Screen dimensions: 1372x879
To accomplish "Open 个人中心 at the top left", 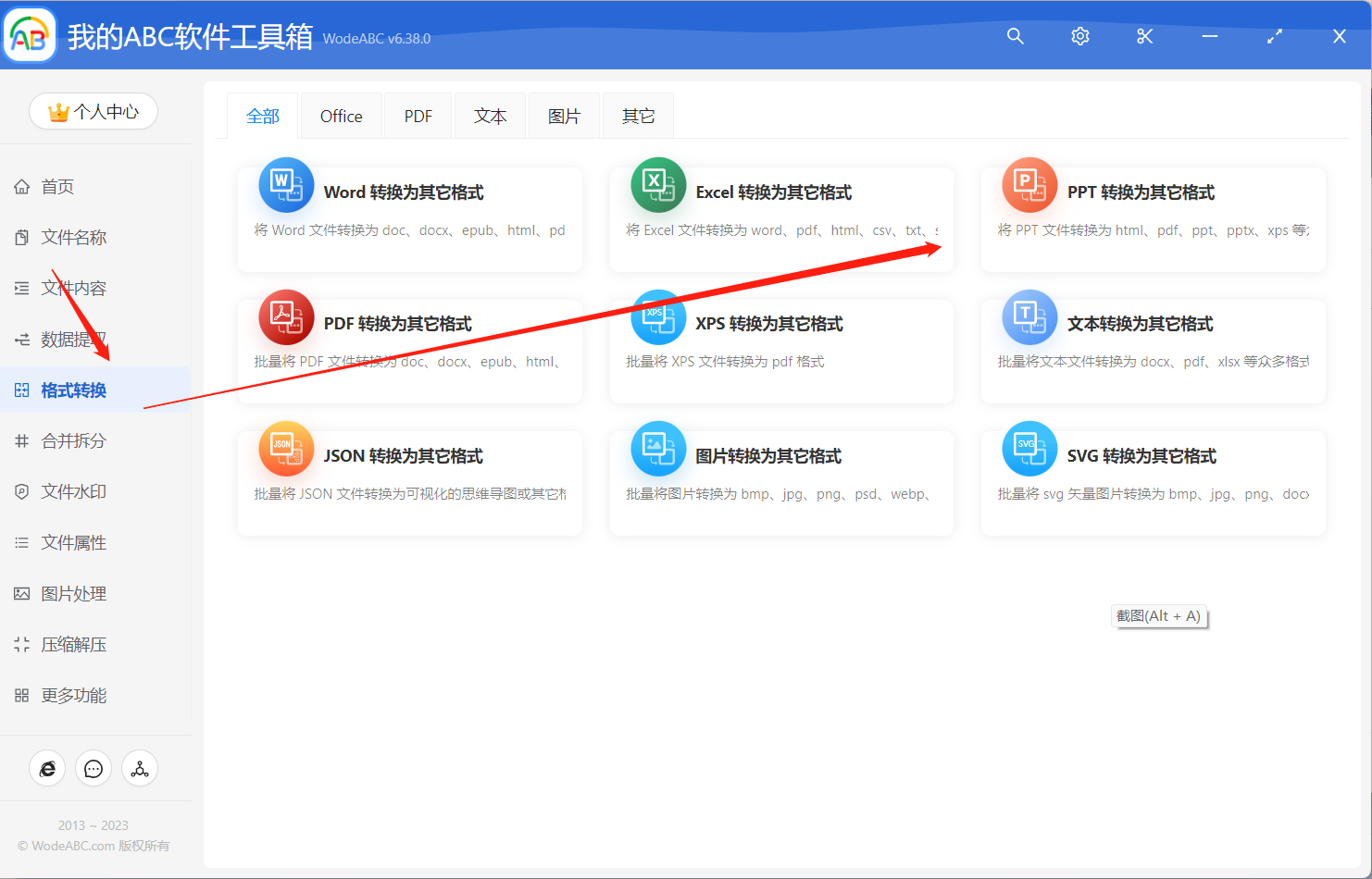I will (x=93, y=110).
